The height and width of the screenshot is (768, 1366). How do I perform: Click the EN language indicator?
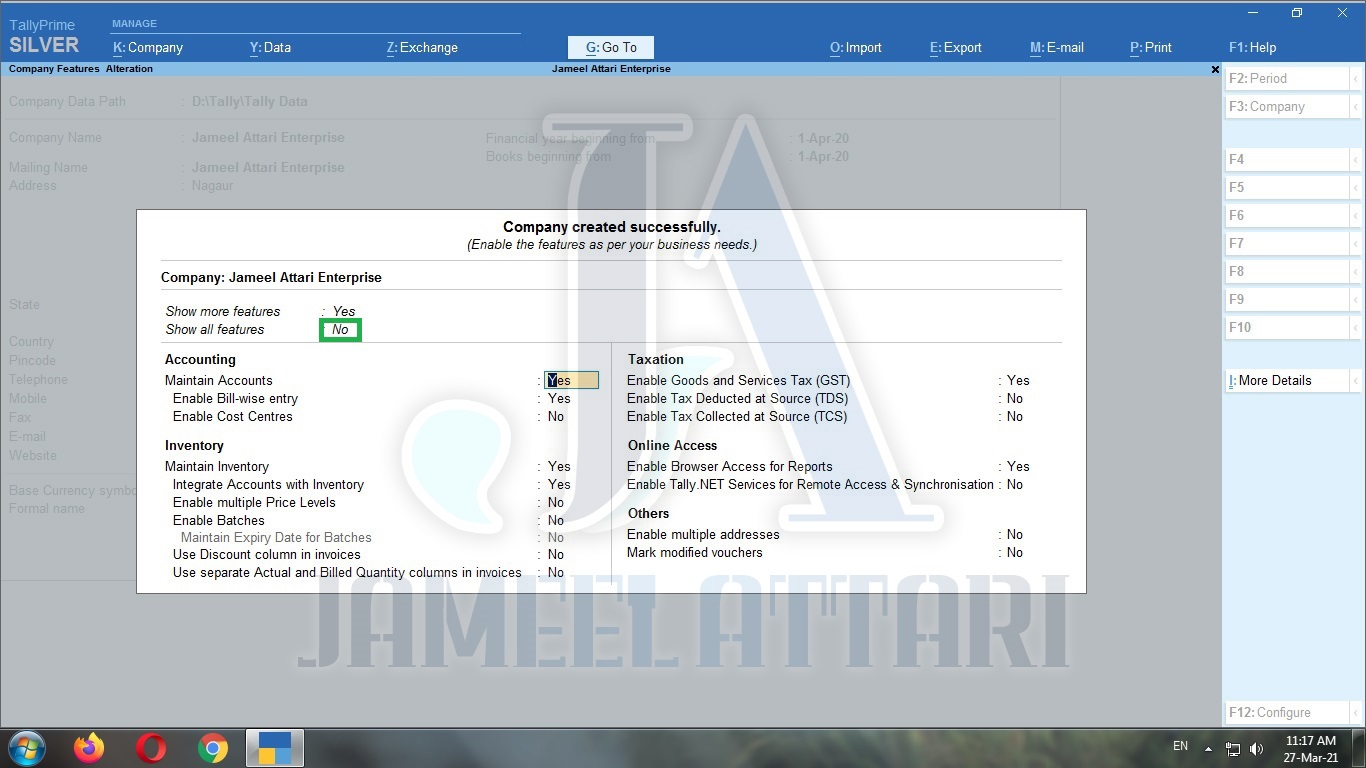1180,746
